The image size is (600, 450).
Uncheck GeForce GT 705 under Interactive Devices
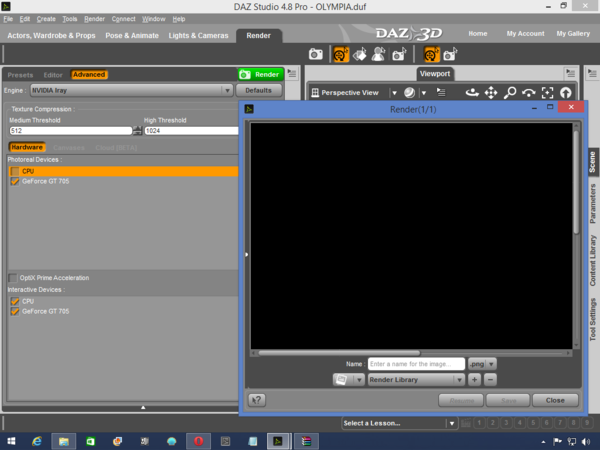15,311
